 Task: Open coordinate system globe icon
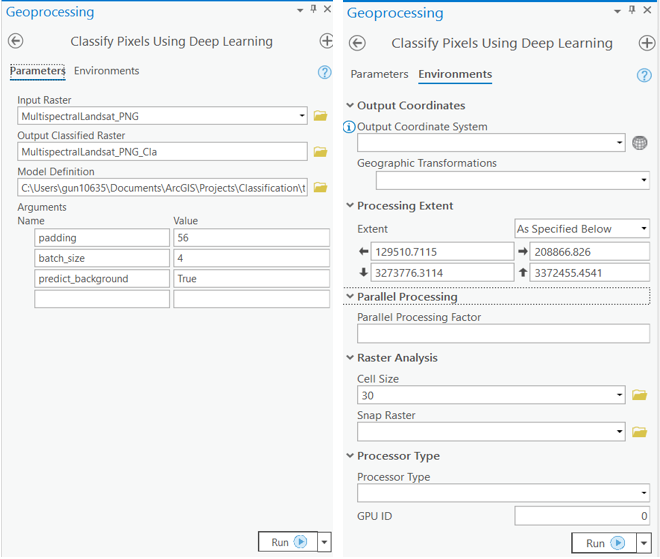[640, 143]
